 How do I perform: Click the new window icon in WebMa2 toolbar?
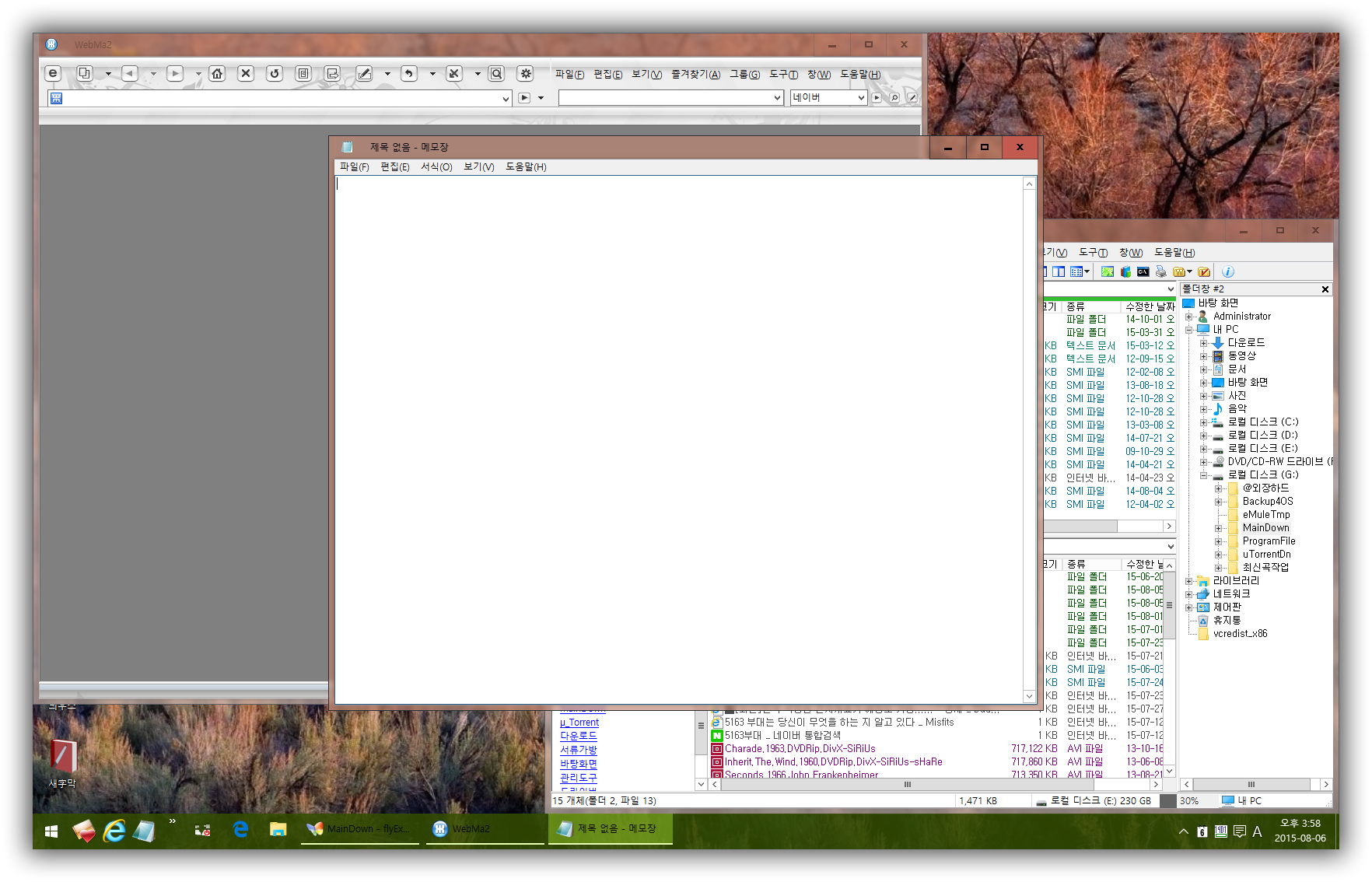click(85, 74)
